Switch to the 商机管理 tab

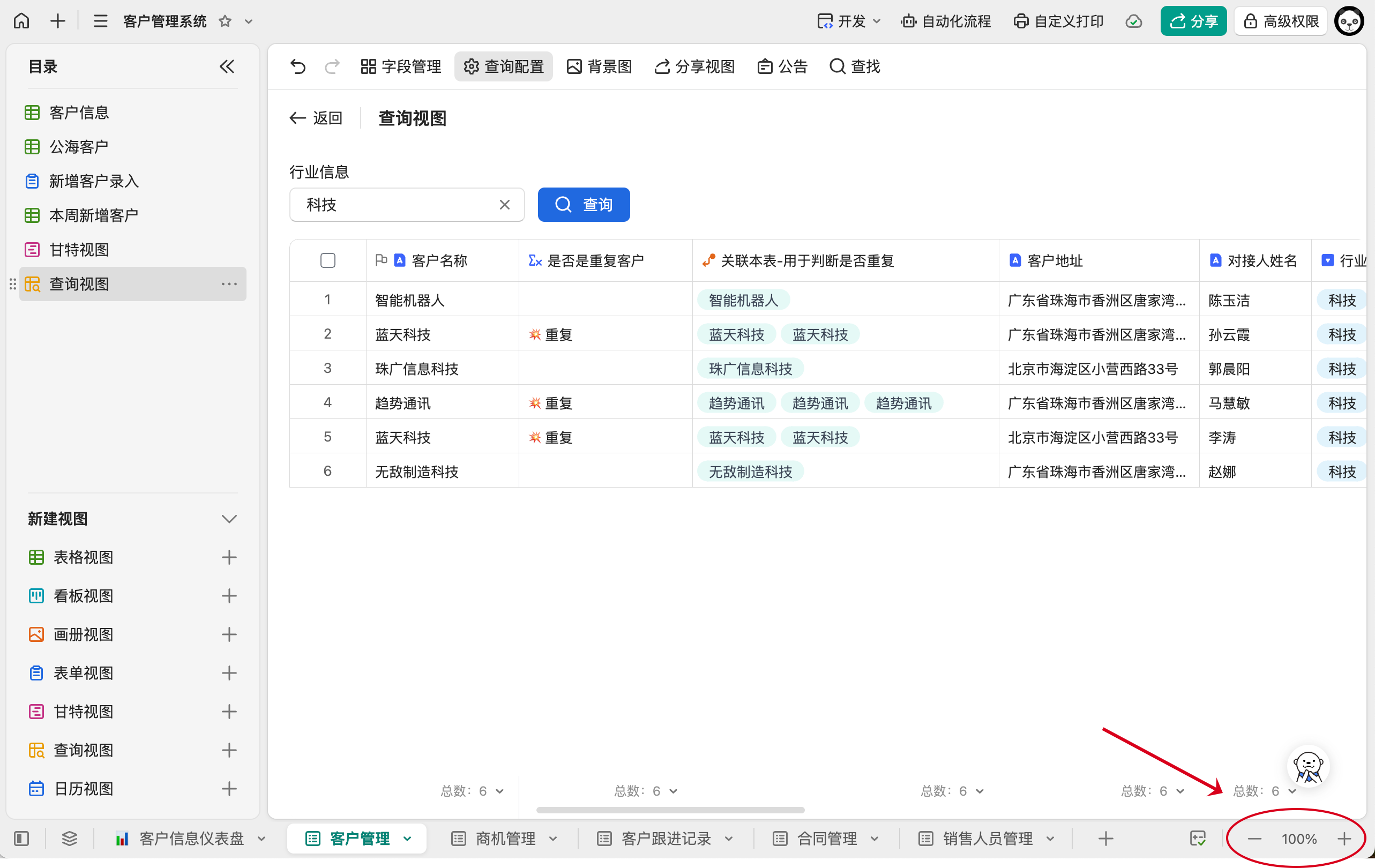pos(505,839)
